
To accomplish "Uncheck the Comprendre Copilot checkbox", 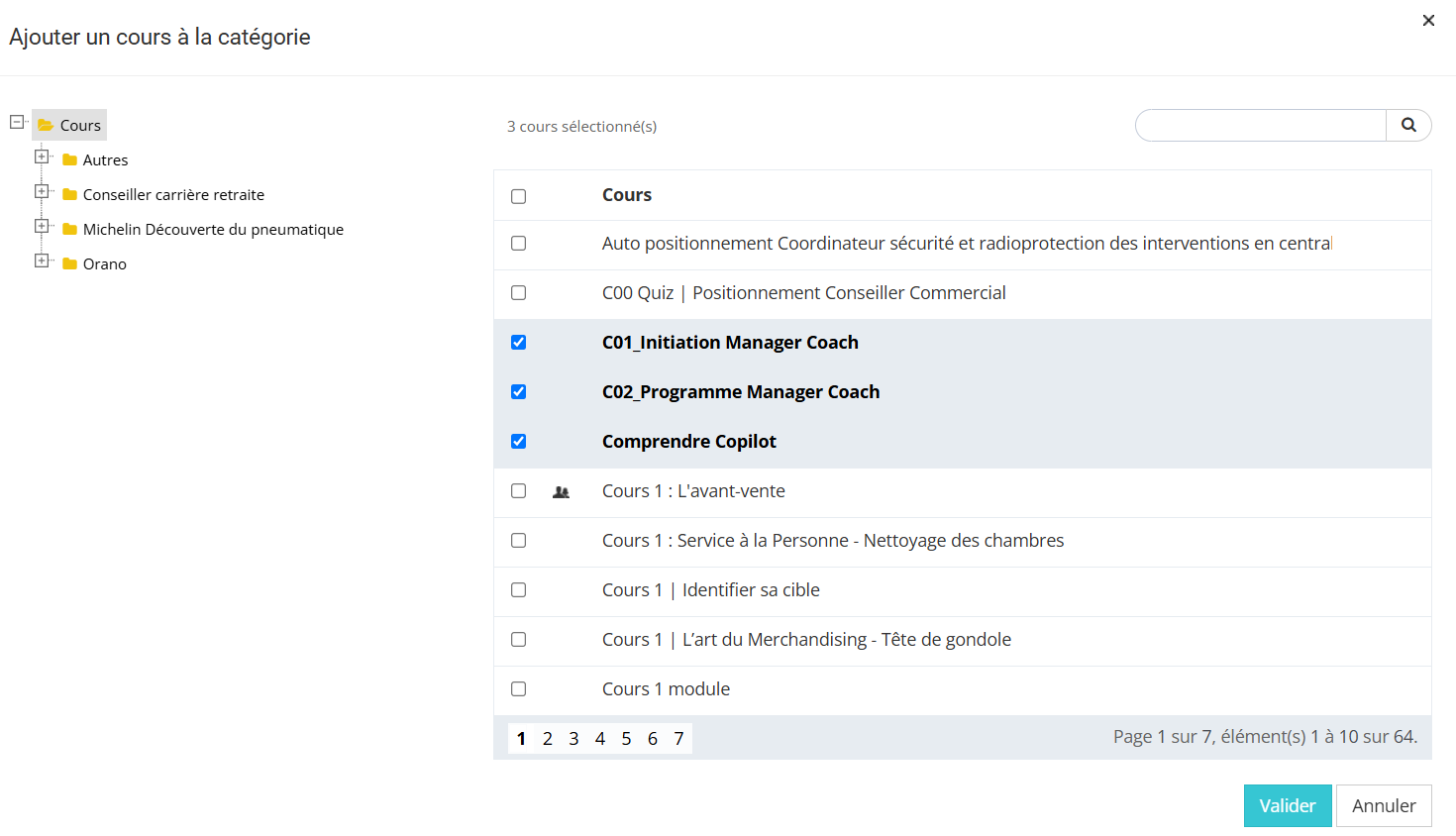I will point(518,442).
